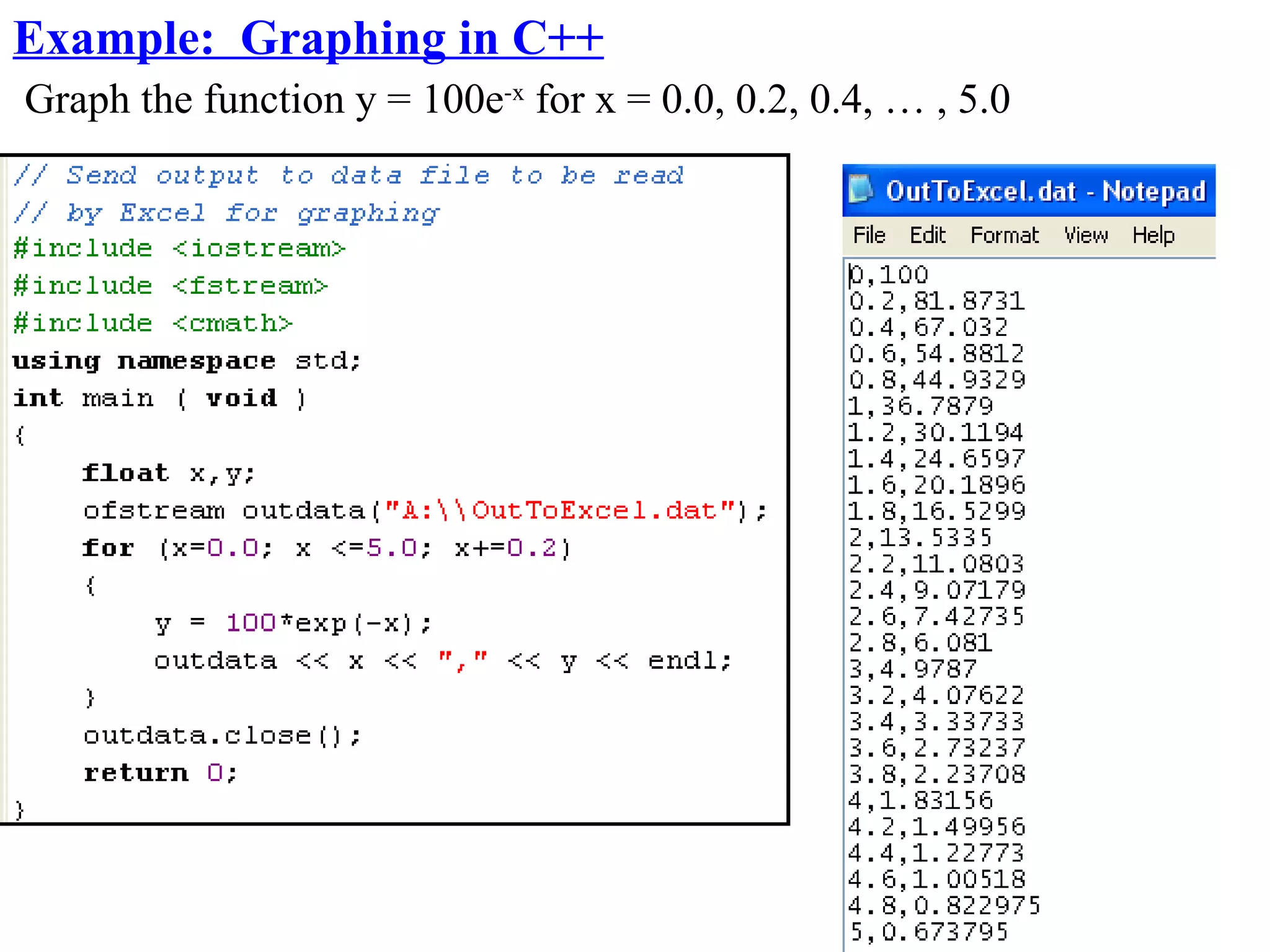The height and width of the screenshot is (952, 1270).
Task: Click the code line "return 0;"
Action: pos(160,773)
